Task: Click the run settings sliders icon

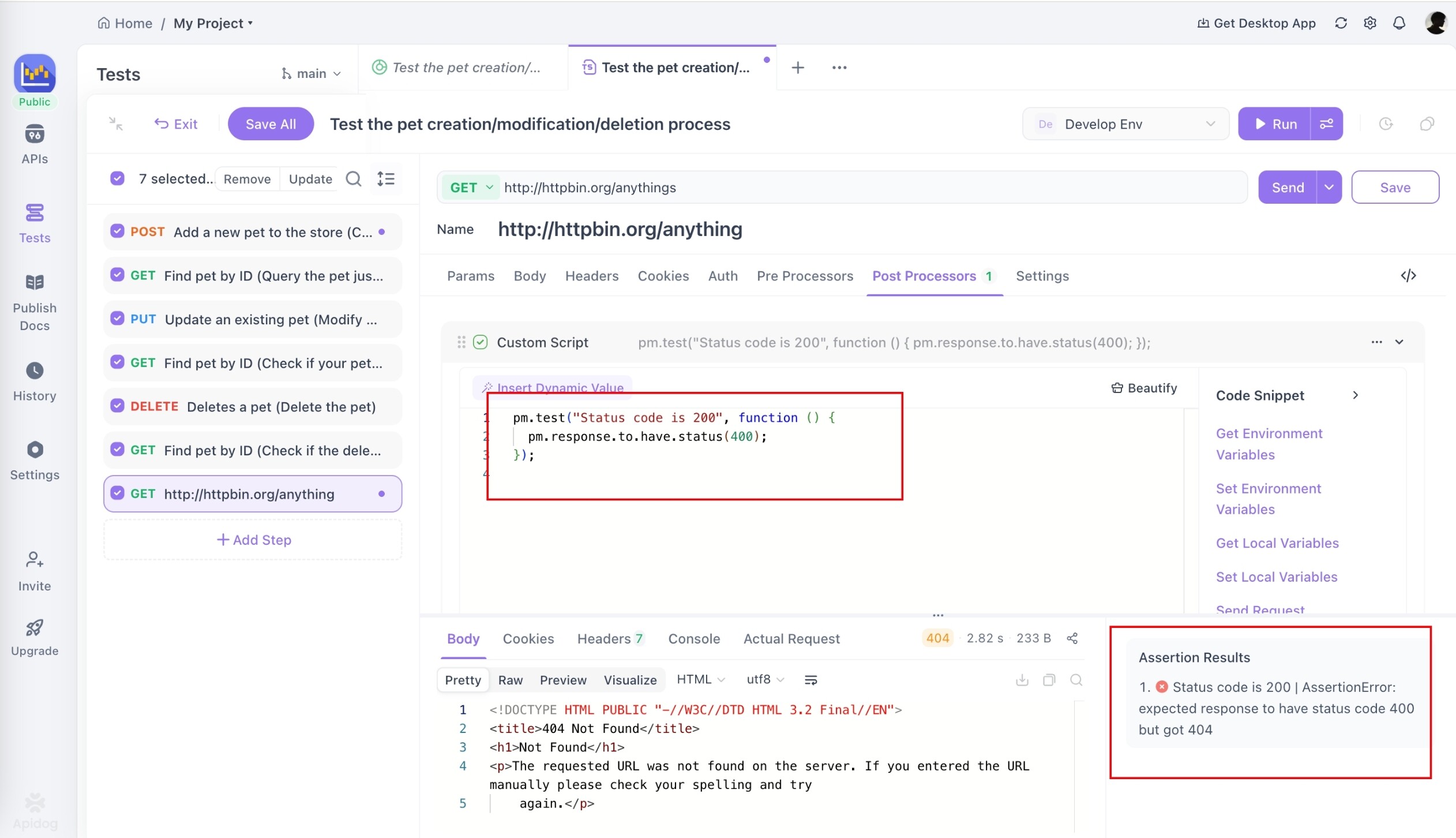Action: pos(1326,124)
